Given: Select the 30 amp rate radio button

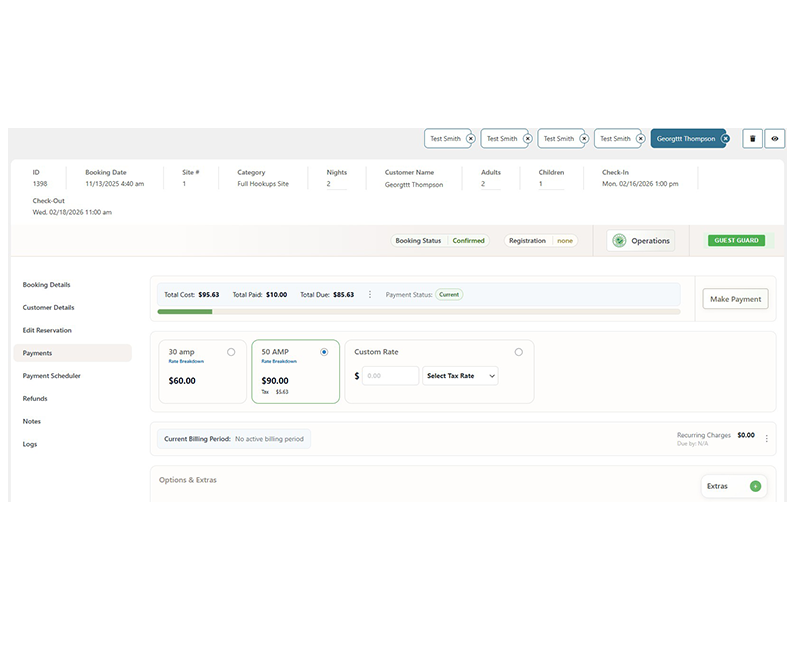Looking at the screenshot, I should pos(231,352).
